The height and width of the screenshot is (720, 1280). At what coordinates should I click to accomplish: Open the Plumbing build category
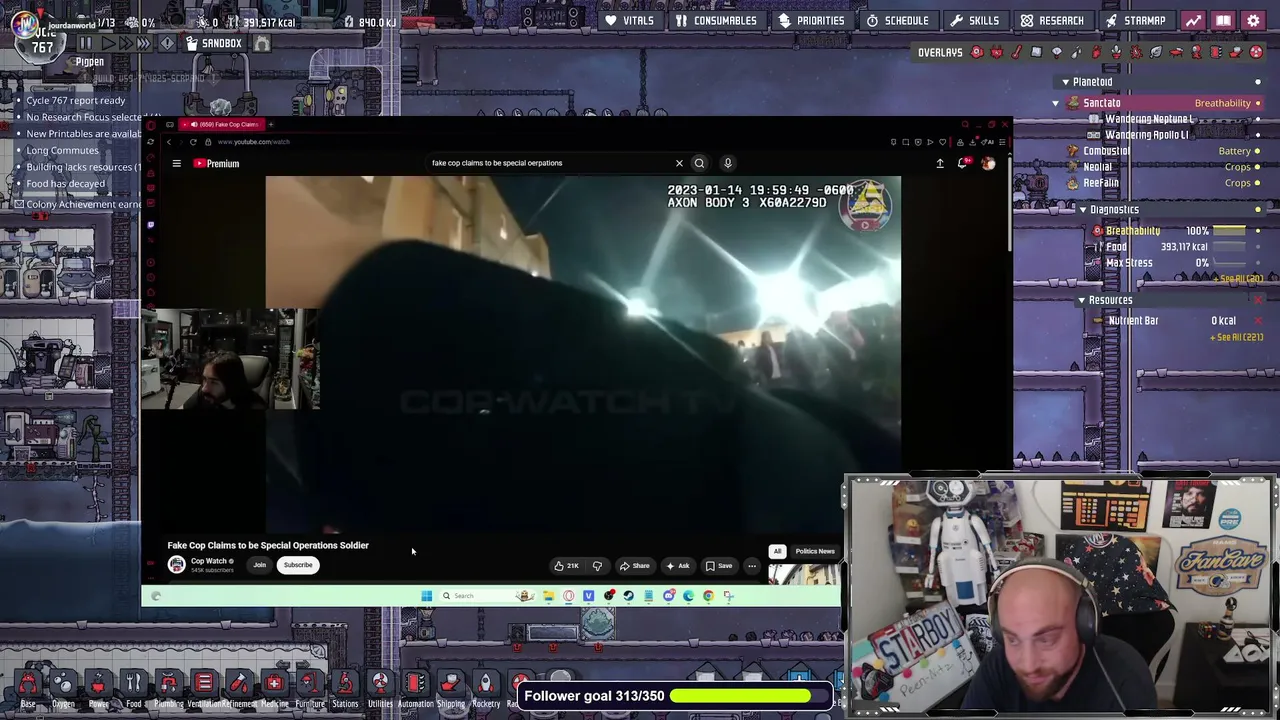pyautogui.click(x=169, y=688)
